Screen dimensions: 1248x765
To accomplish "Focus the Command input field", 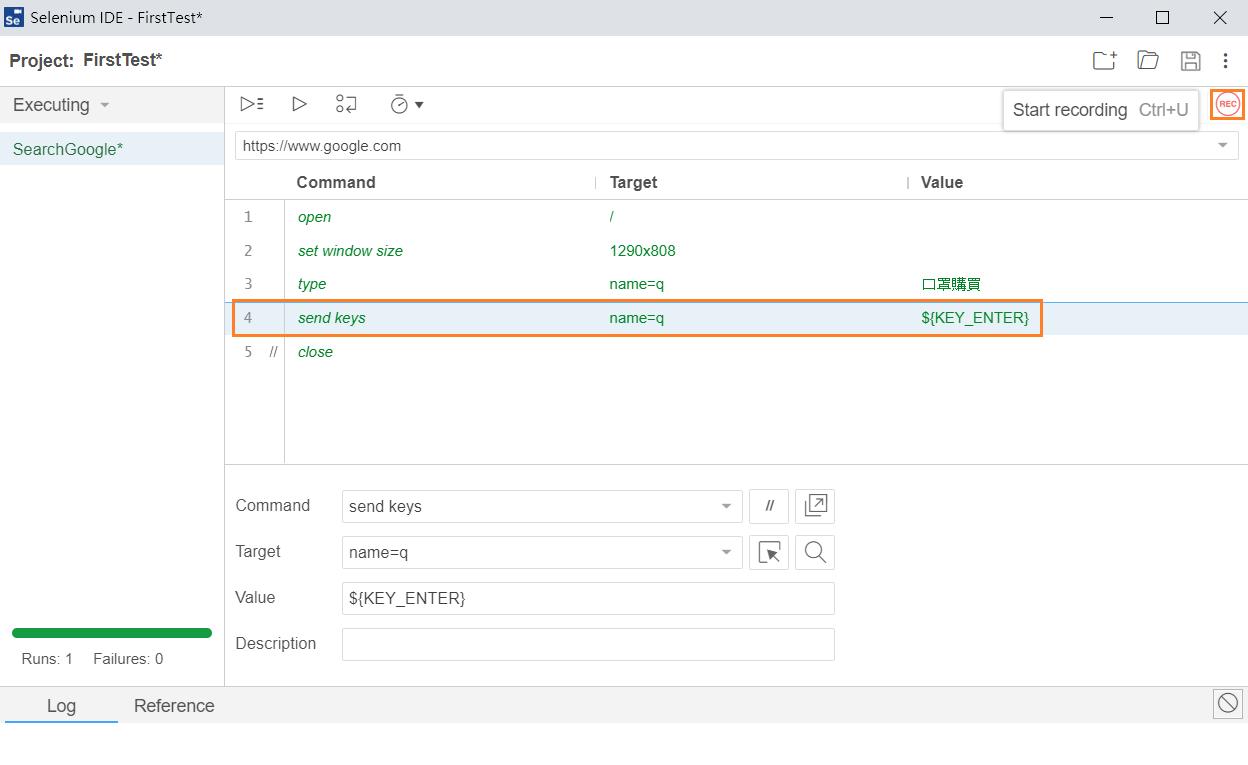I will point(542,506).
